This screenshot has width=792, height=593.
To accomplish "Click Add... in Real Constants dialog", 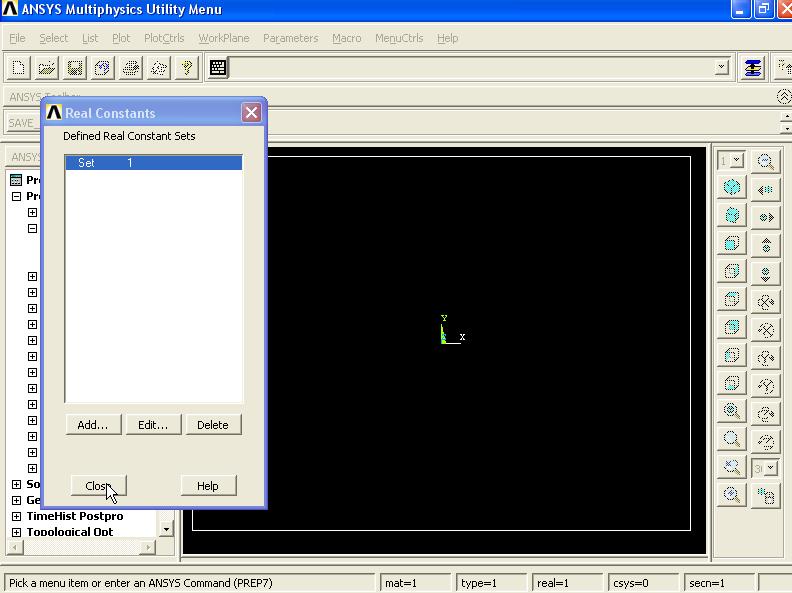I will tap(93, 425).
